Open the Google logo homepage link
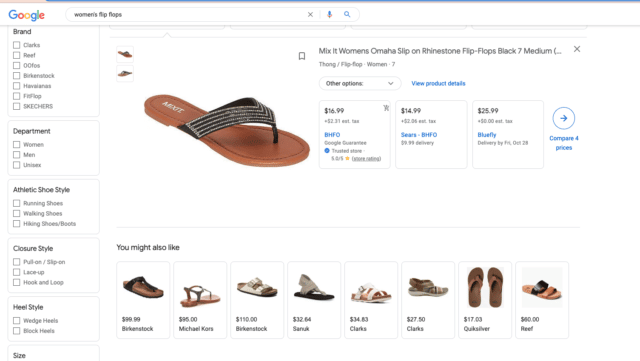The image size is (640, 361). pyautogui.click(x=27, y=15)
